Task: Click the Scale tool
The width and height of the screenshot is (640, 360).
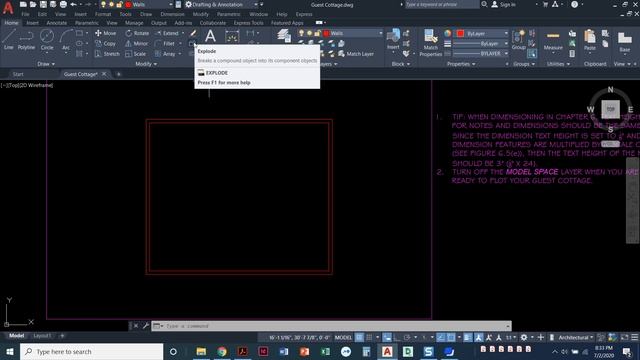Action: tap(136, 53)
